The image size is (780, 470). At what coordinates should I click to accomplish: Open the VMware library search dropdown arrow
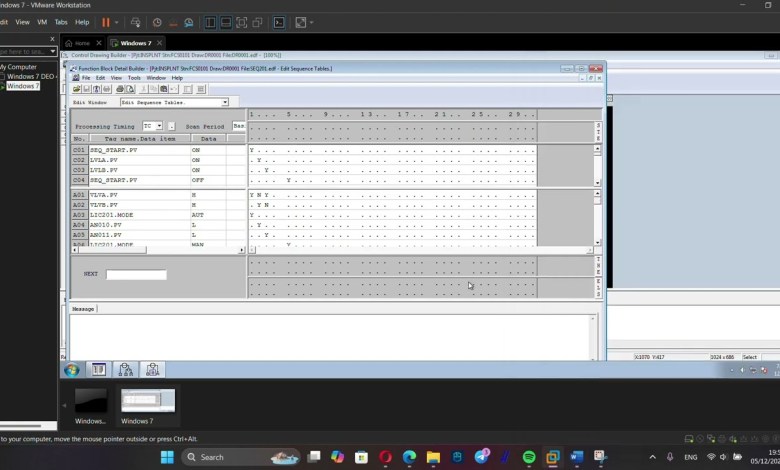(x=53, y=51)
